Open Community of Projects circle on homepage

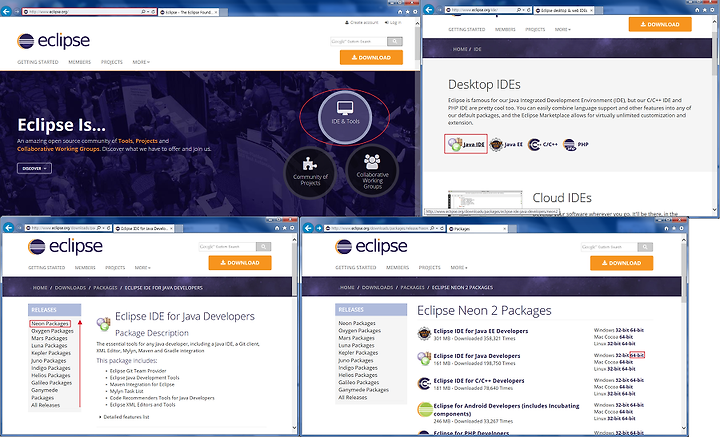(x=310, y=173)
